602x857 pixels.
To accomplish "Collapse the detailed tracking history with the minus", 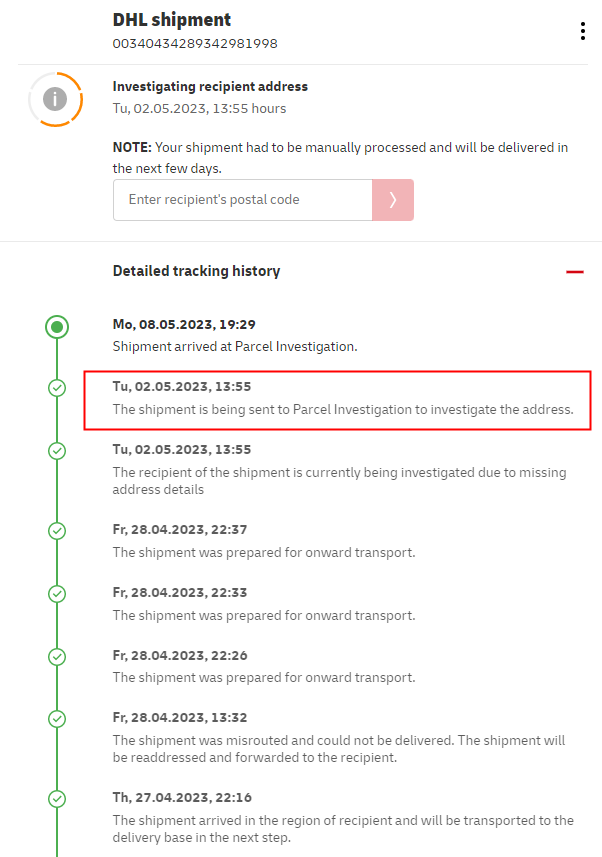I will [574, 272].
